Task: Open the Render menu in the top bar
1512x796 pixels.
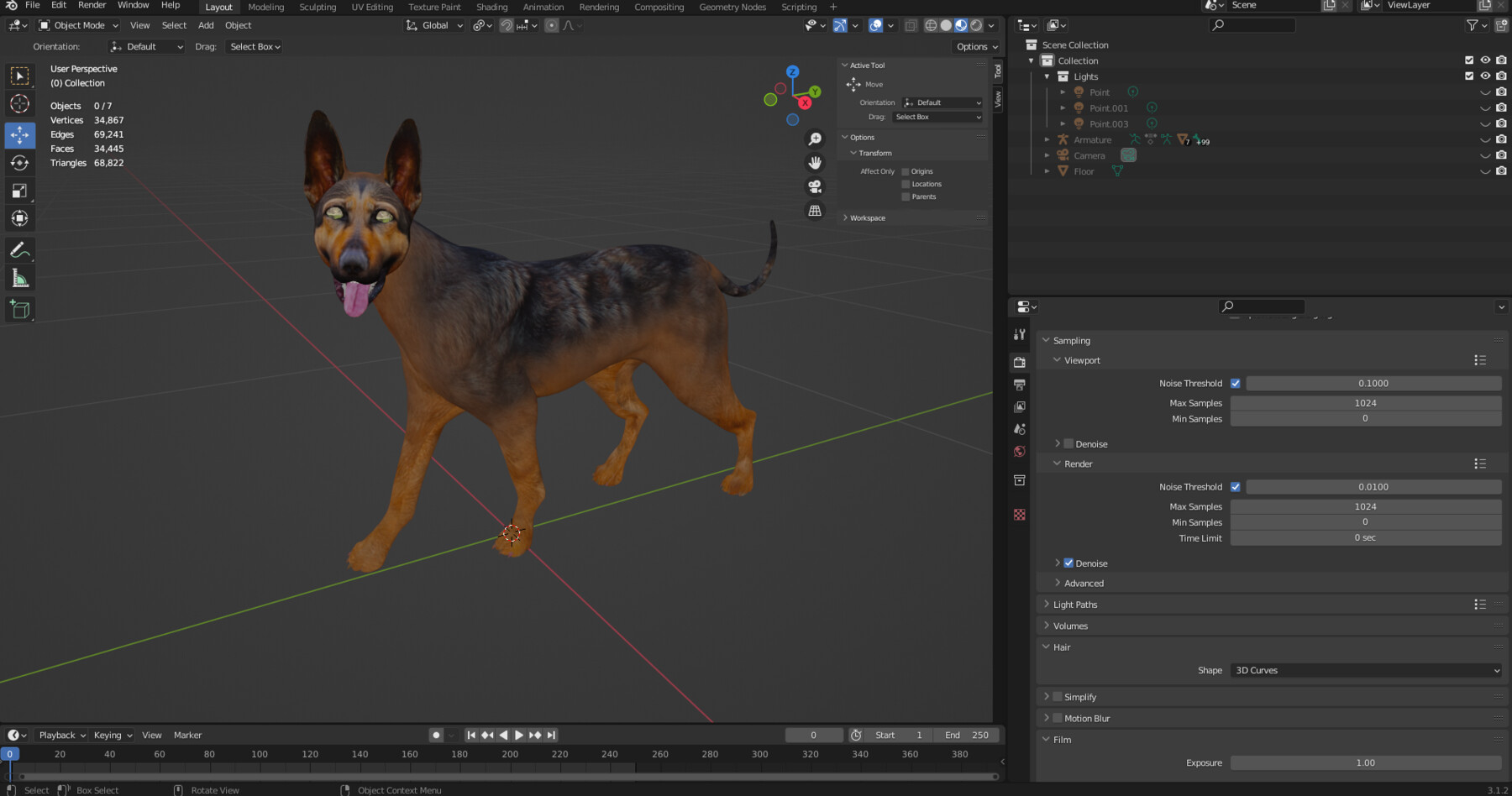Action: point(92,5)
